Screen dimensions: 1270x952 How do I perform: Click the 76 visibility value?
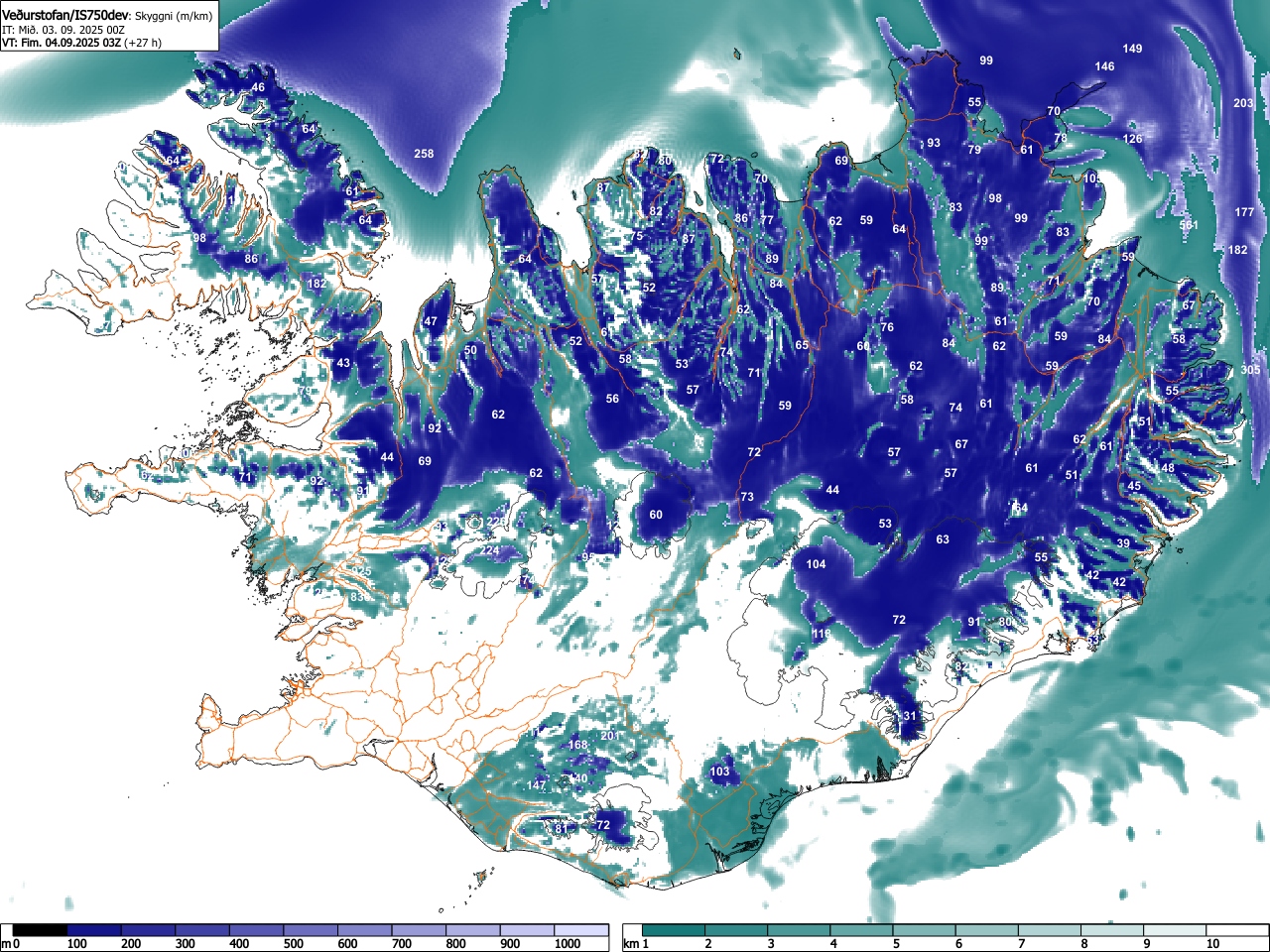point(887,327)
